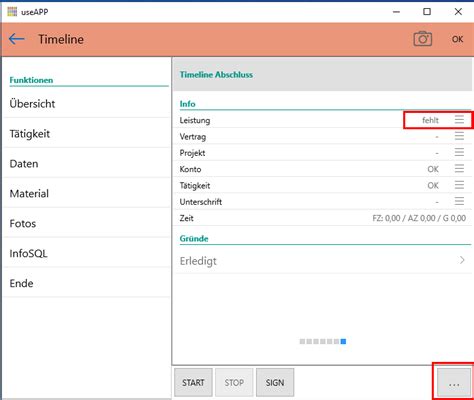Click the SIGN button
The width and height of the screenshot is (474, 400).
[x=275, y=383]
